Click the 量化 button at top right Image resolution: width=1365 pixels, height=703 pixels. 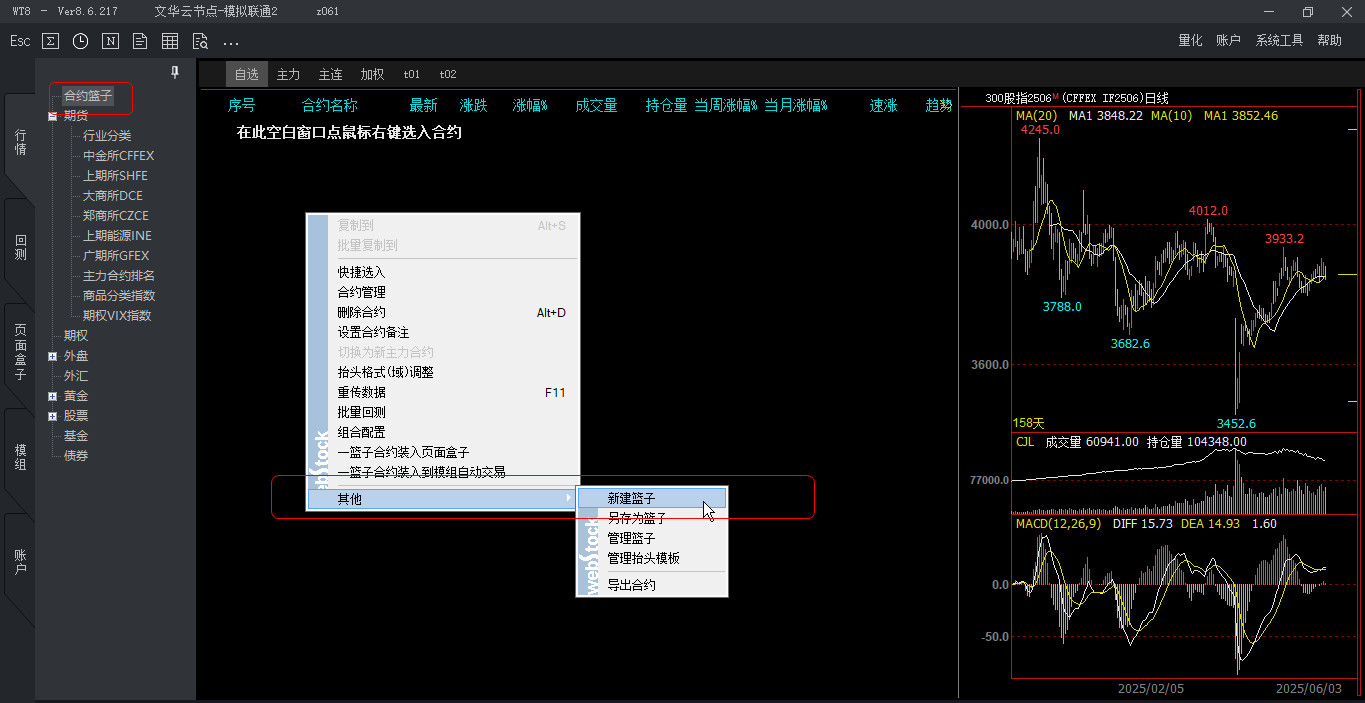[1190, 41]
